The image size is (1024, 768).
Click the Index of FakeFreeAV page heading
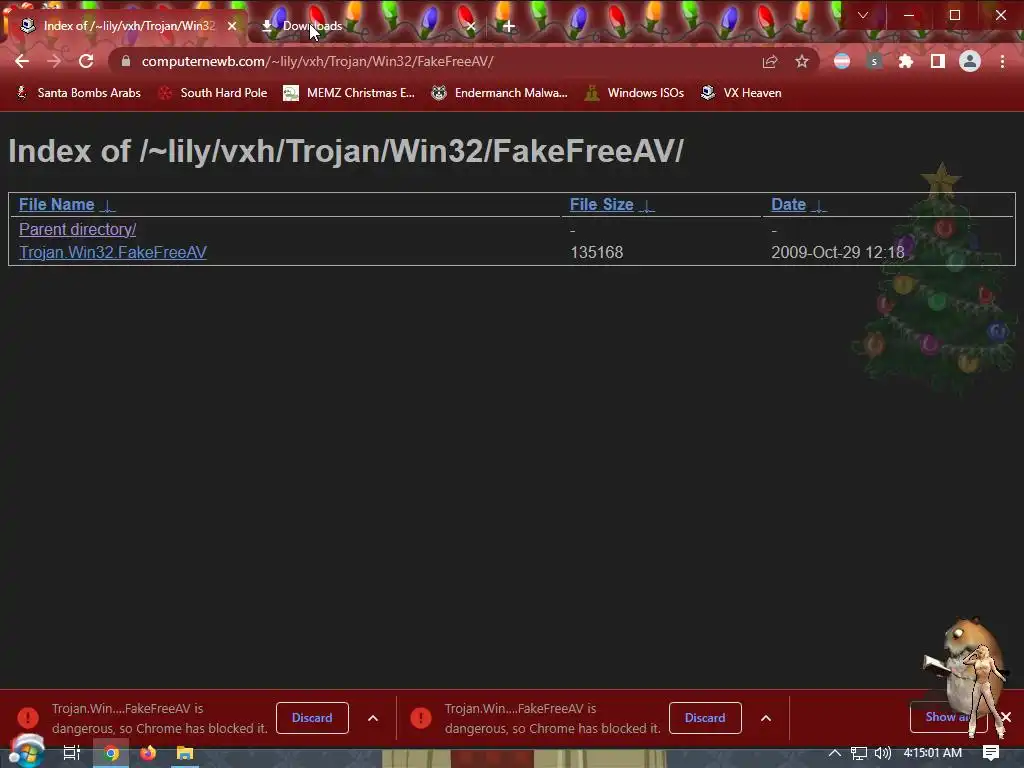tap(346, 152)
